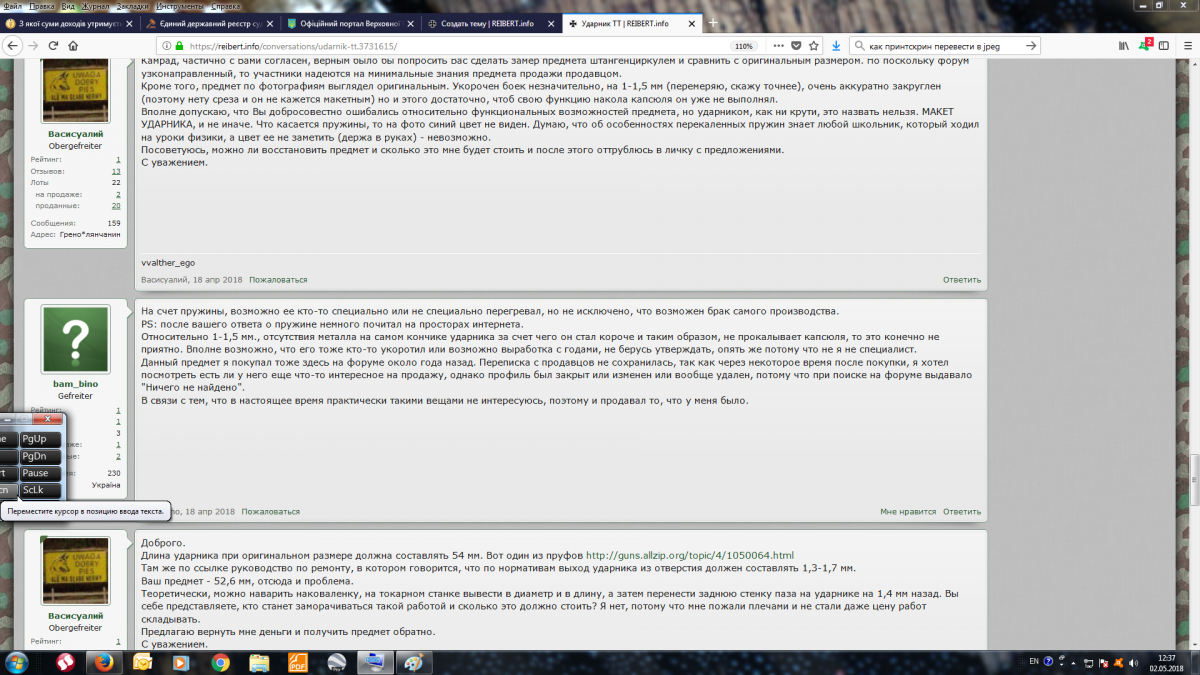Open the on-screen keyboard taskbar icon

coord(374,662)
